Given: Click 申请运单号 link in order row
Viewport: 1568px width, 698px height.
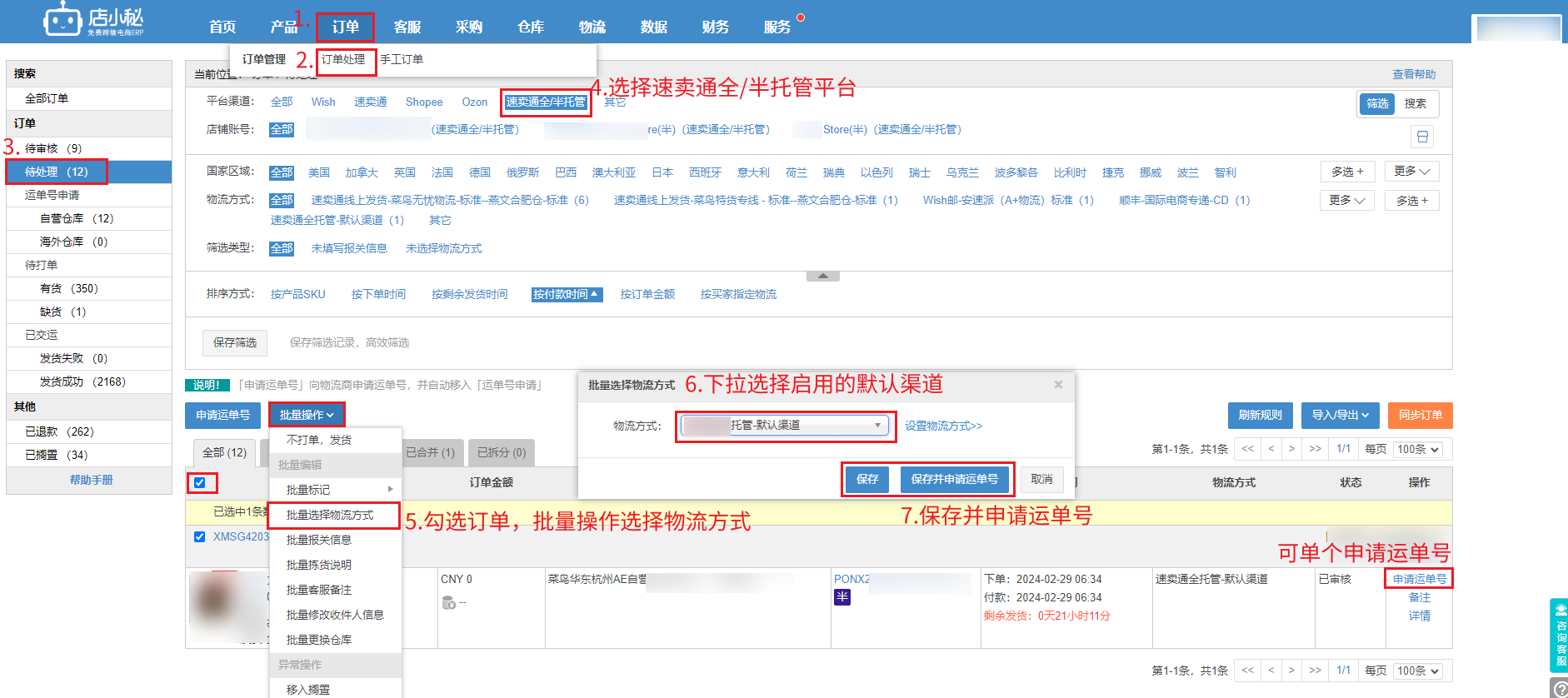Looking at the screenshot, I should point(1420,579).
